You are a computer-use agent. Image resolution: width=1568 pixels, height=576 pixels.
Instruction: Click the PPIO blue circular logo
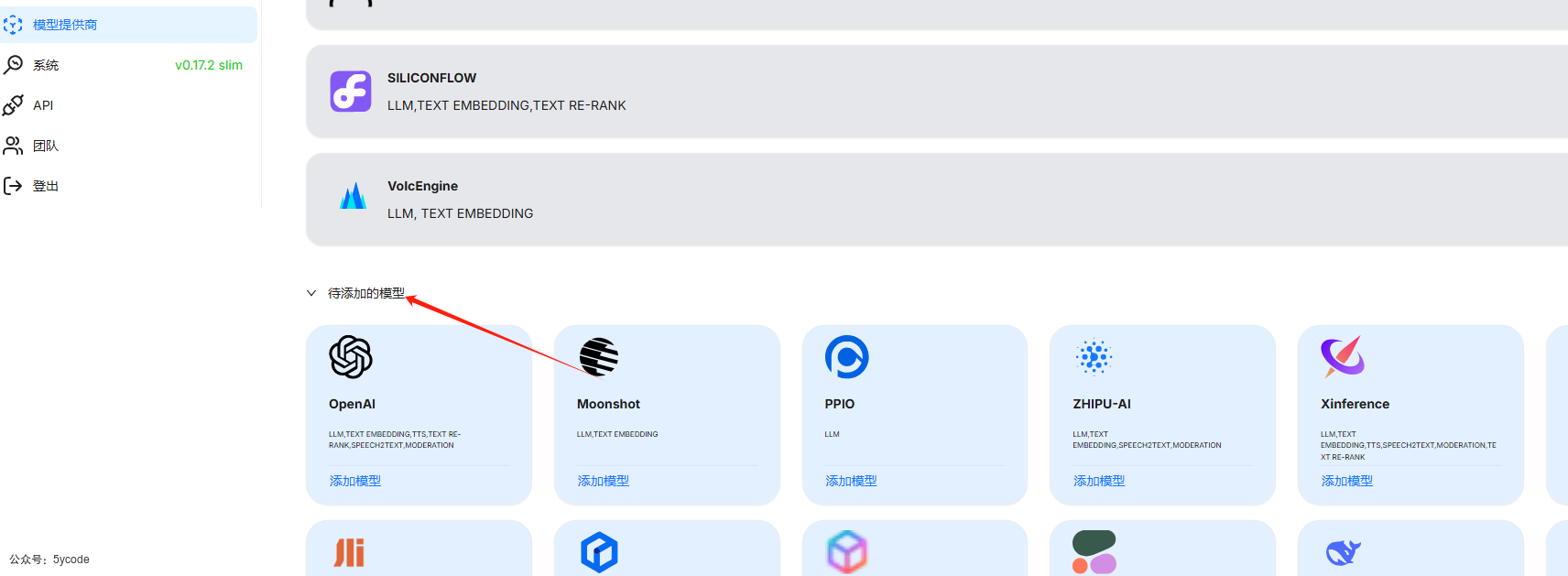click(847, 357)
